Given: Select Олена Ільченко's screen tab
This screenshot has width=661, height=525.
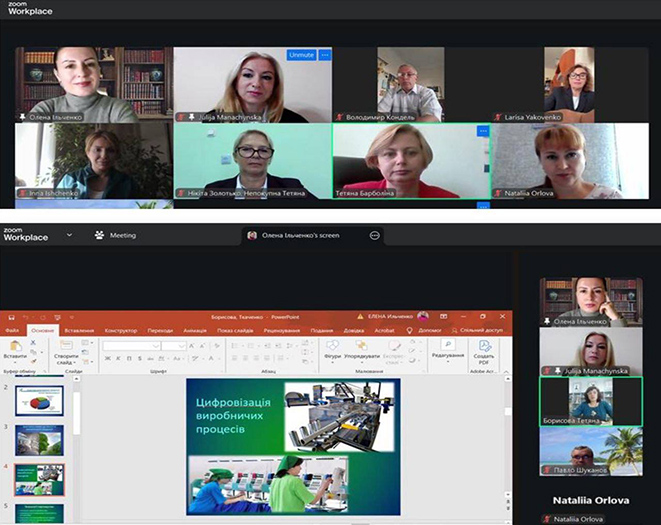Looking at the screenshot, I should point(302,236).
